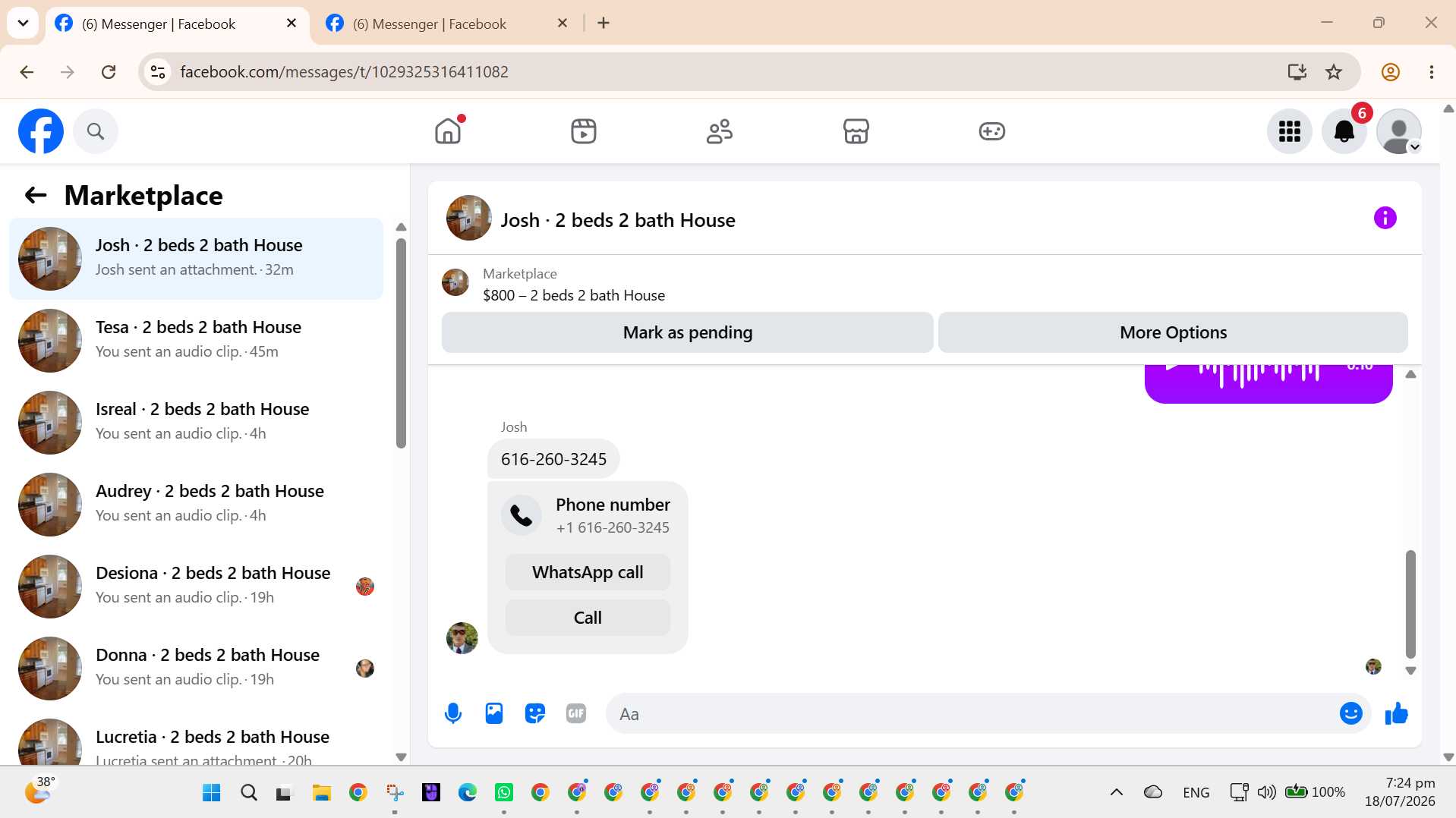
Task: Open the $800 listing thumbnail
Action: pyautogui.click(x=455, y=283)
